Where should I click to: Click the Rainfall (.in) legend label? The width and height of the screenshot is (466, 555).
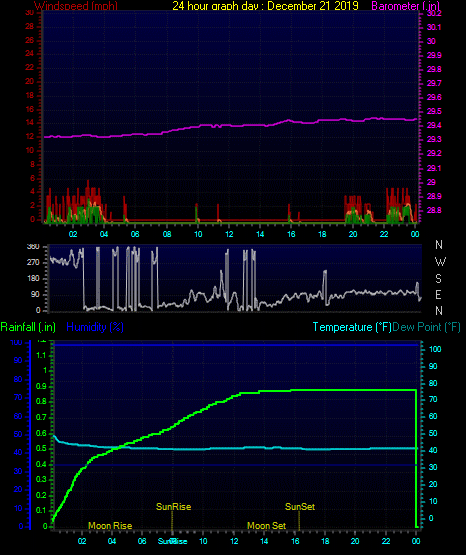pyautogui.click(x=28, y=327)
